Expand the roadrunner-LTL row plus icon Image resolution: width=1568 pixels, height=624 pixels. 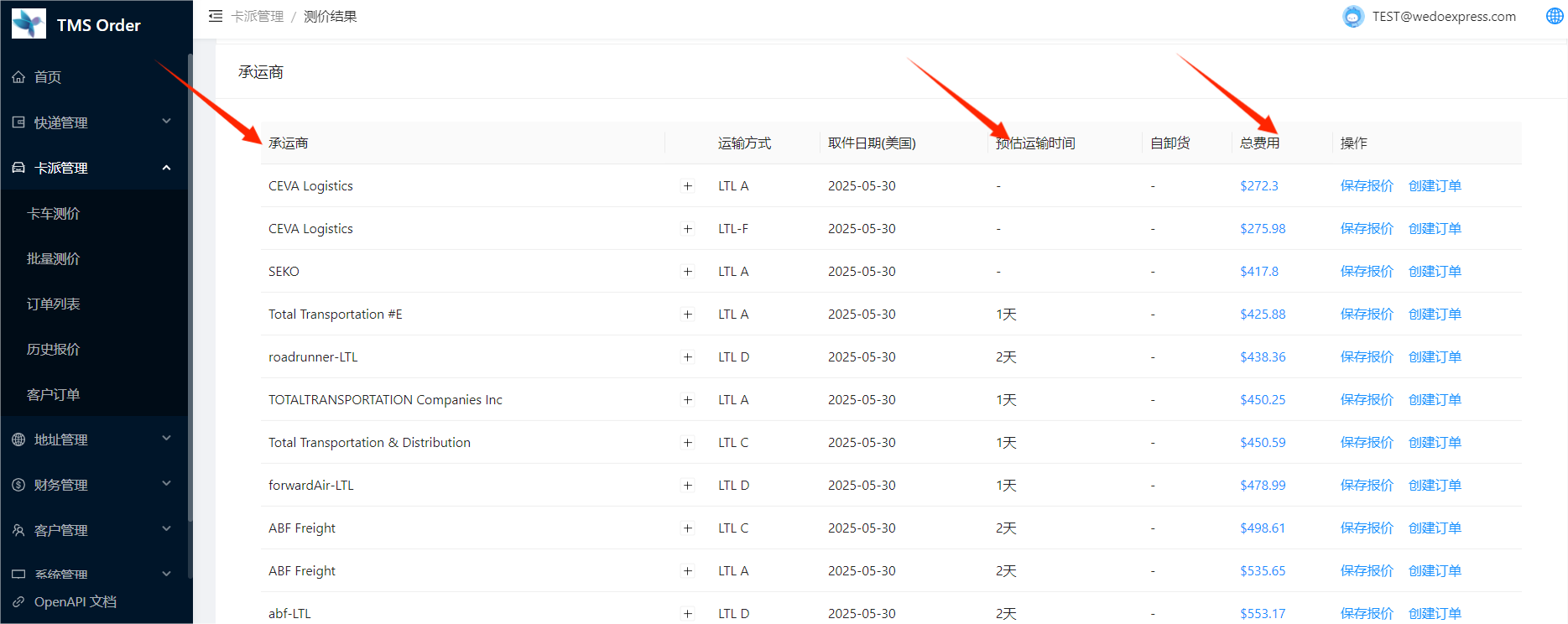click(x=688, y=357)
